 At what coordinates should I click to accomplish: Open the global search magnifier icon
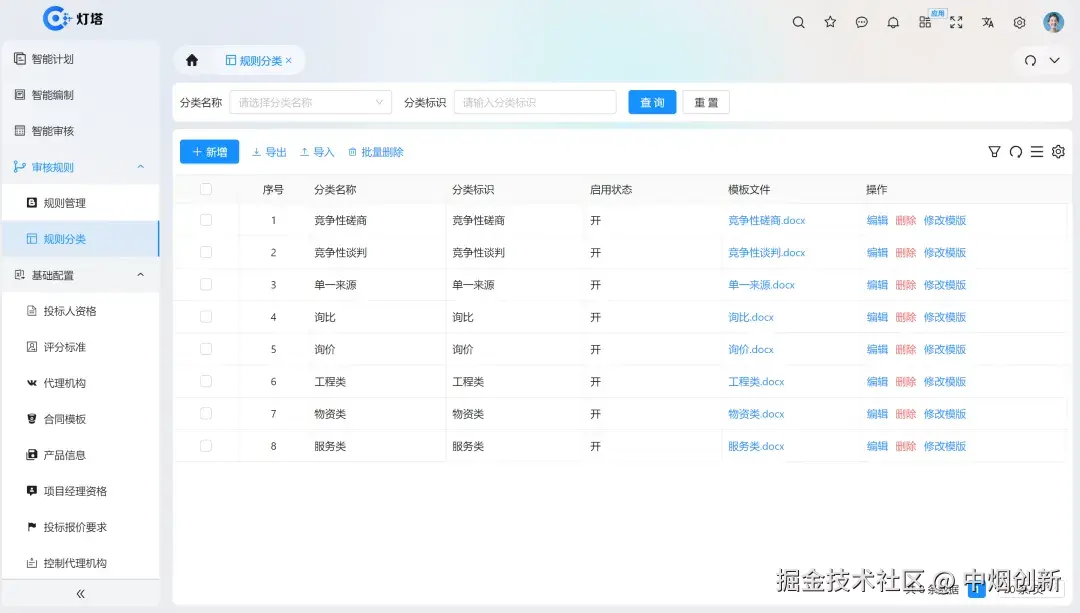[x=798, y=22]
